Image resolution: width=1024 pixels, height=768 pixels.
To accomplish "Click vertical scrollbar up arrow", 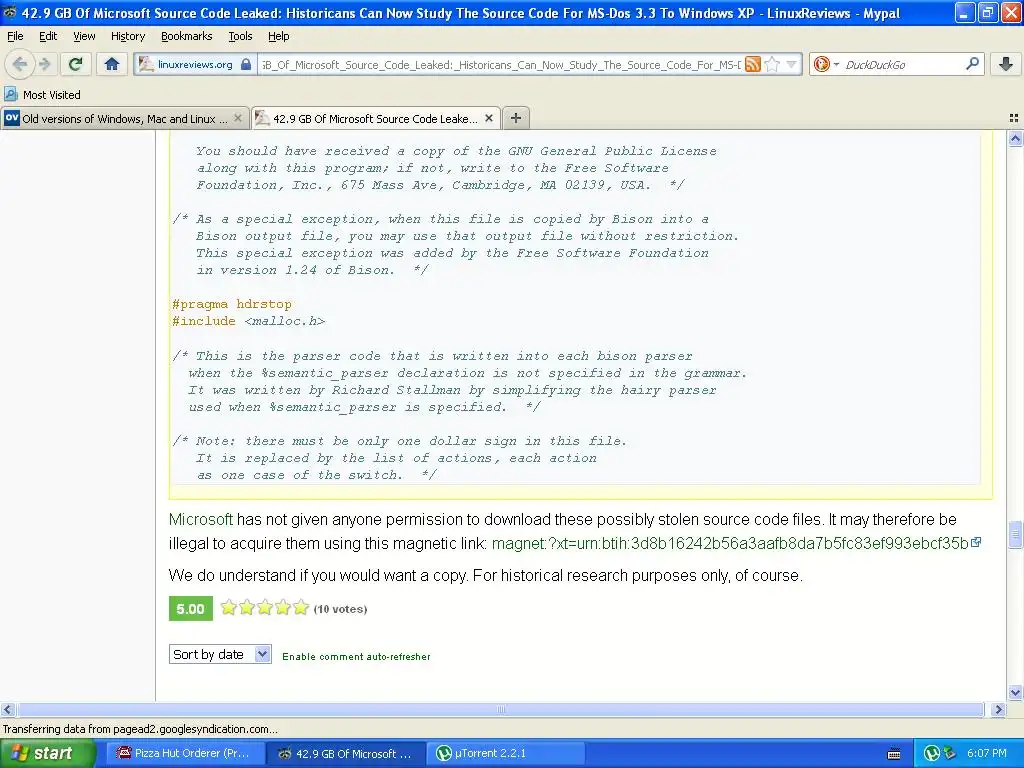I will [1015, 138].
